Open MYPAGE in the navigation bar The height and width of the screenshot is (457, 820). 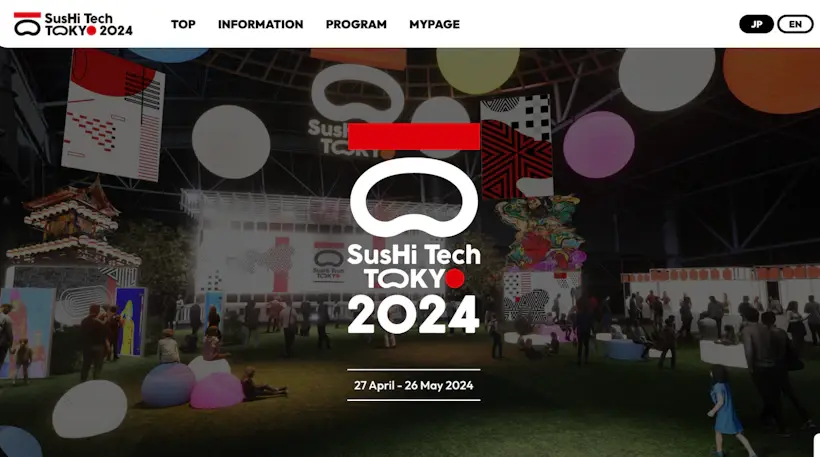(435, 24)
